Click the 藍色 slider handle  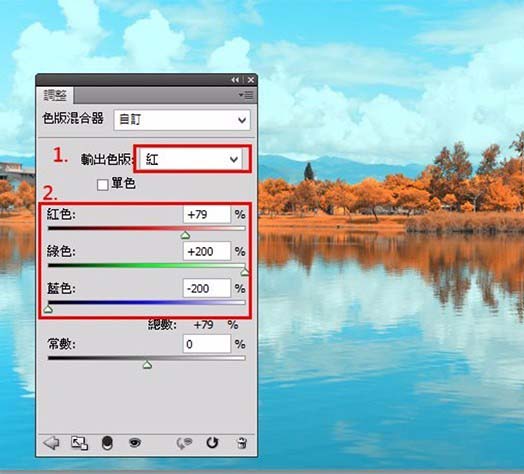point(48,310)
